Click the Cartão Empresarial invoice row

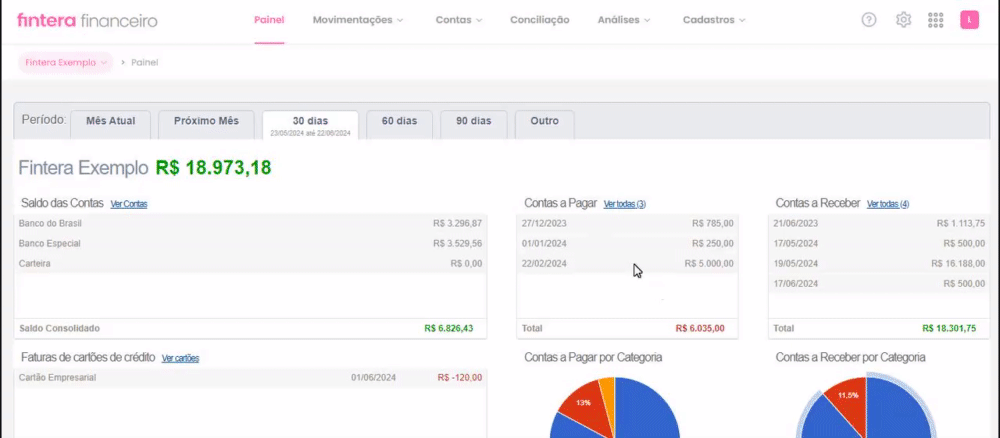[x=250, y=377]
